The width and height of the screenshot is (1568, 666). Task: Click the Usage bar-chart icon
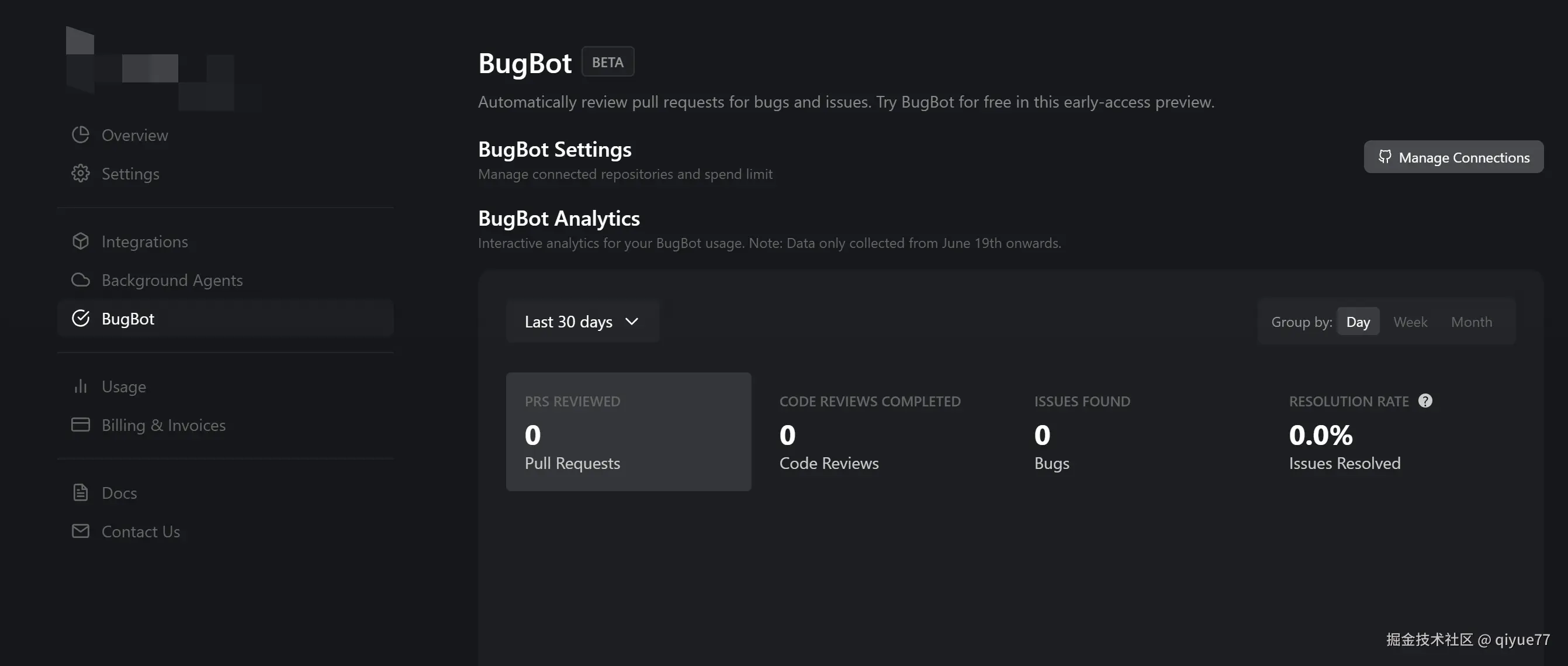coord(80,386)
